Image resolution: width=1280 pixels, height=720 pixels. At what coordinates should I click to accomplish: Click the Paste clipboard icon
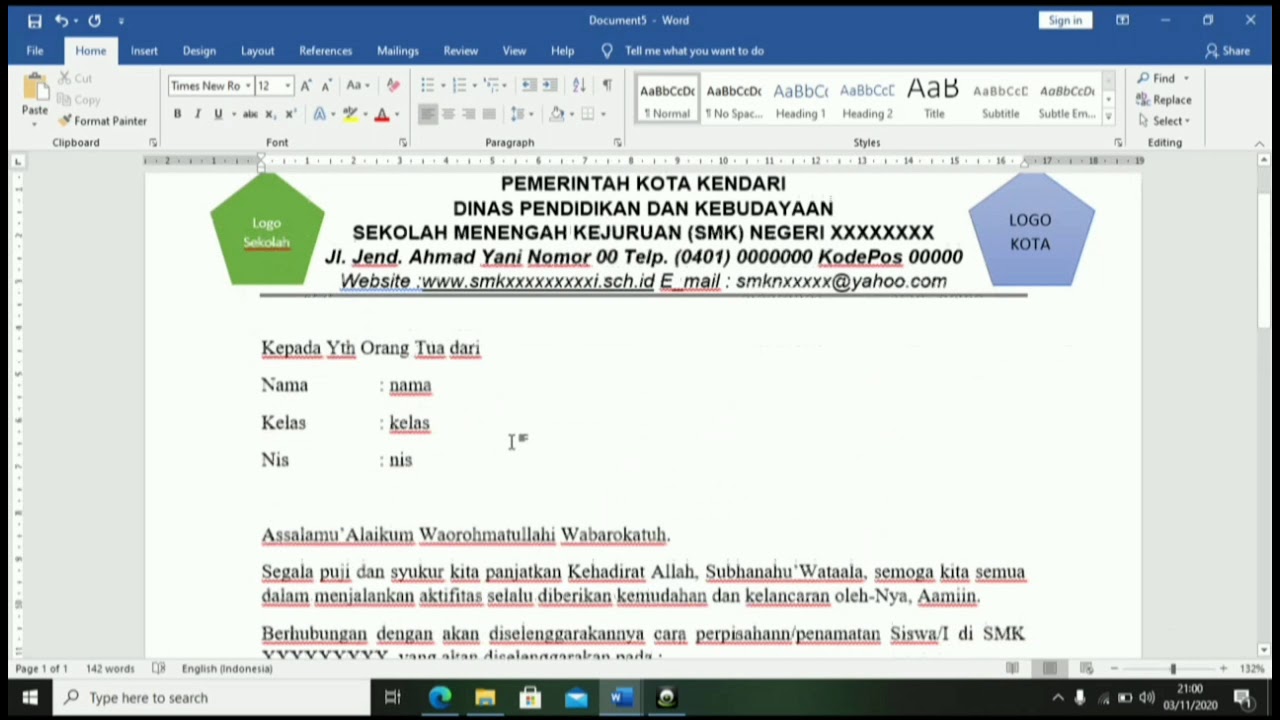point(35,88)
